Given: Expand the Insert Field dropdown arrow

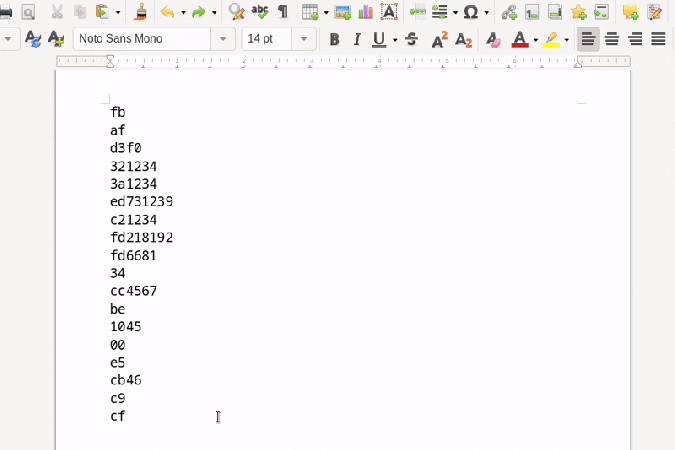Looking at the screenshot, I should pyautogui.click(x=455, y=13).
